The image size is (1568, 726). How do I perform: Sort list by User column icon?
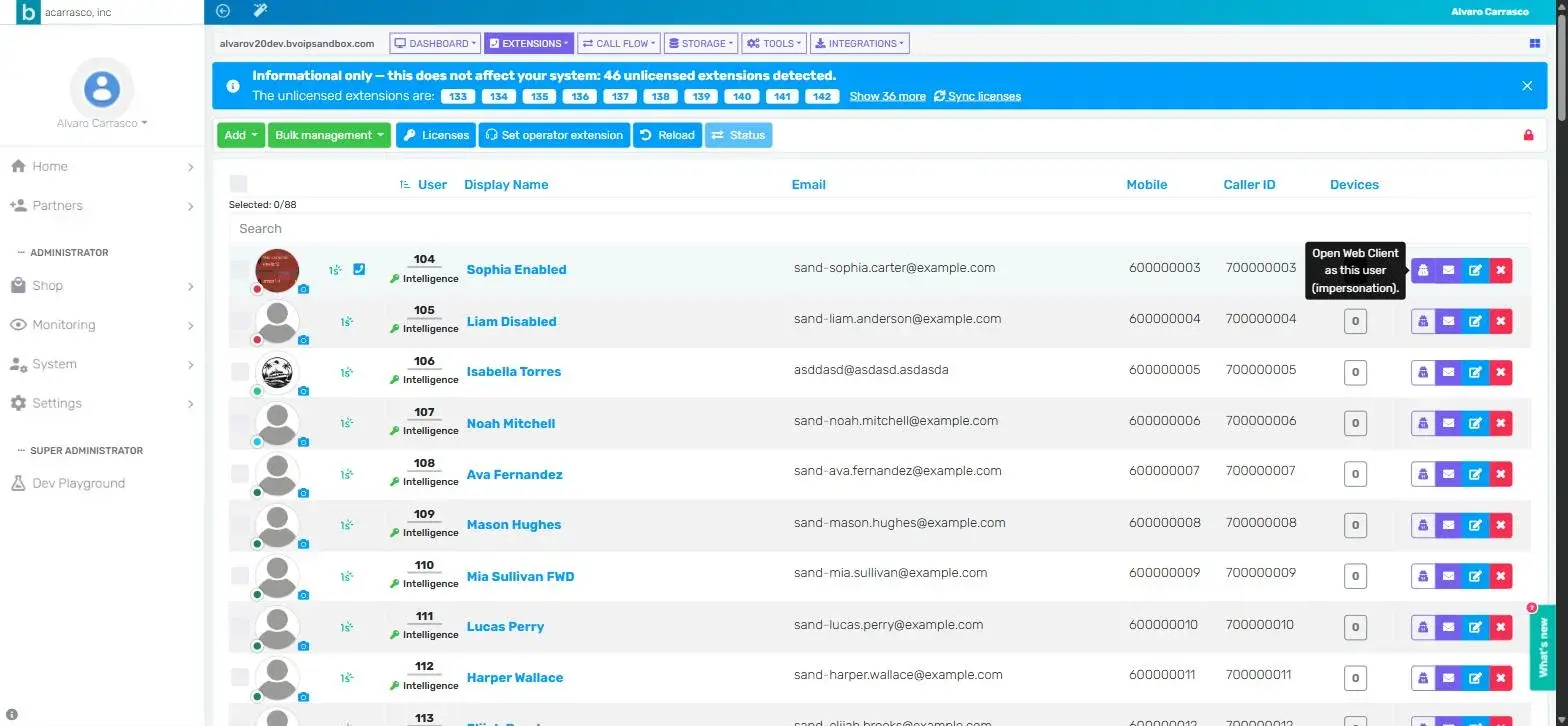(405, 185)
